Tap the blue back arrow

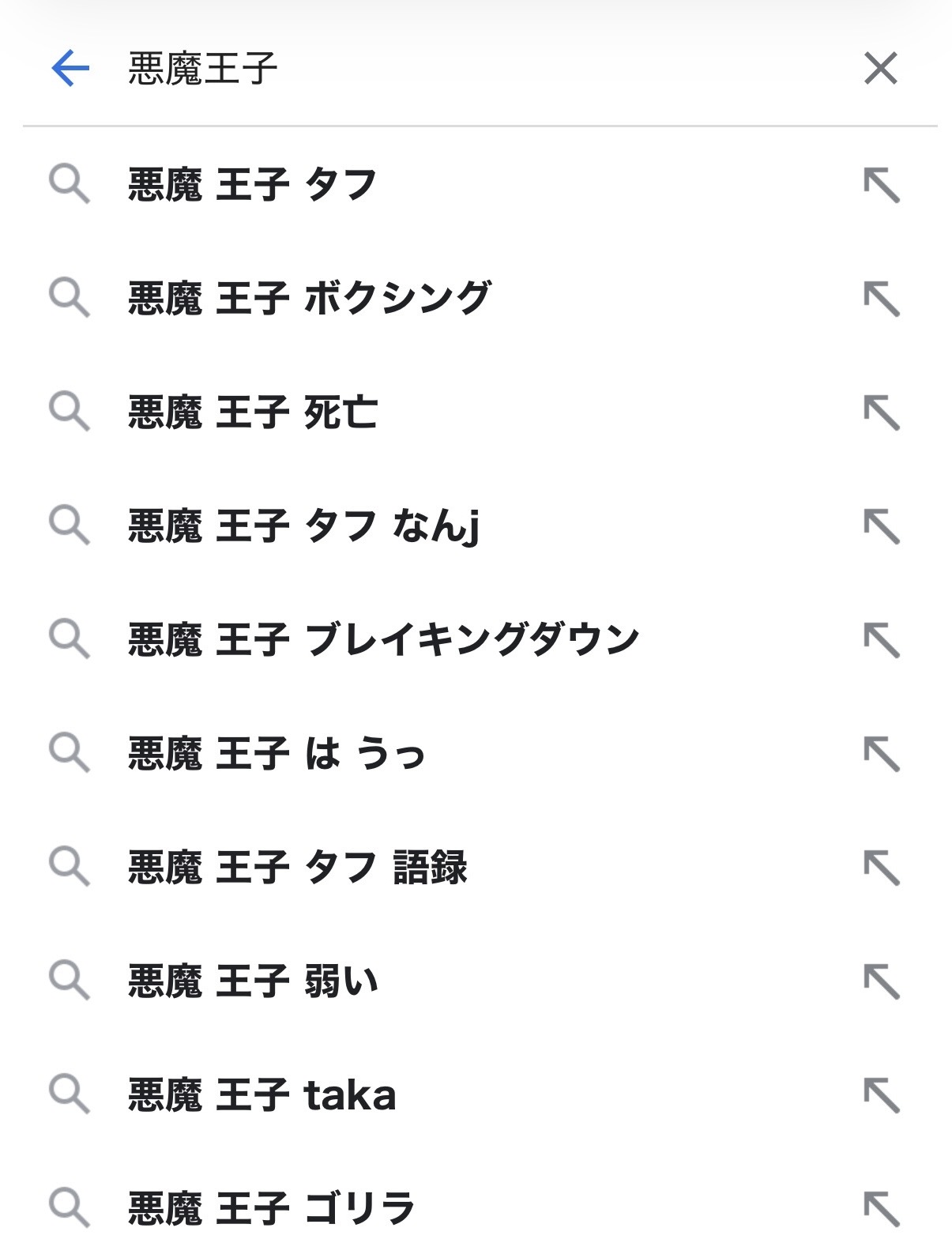pyautogui.click(x=70, y=68)
